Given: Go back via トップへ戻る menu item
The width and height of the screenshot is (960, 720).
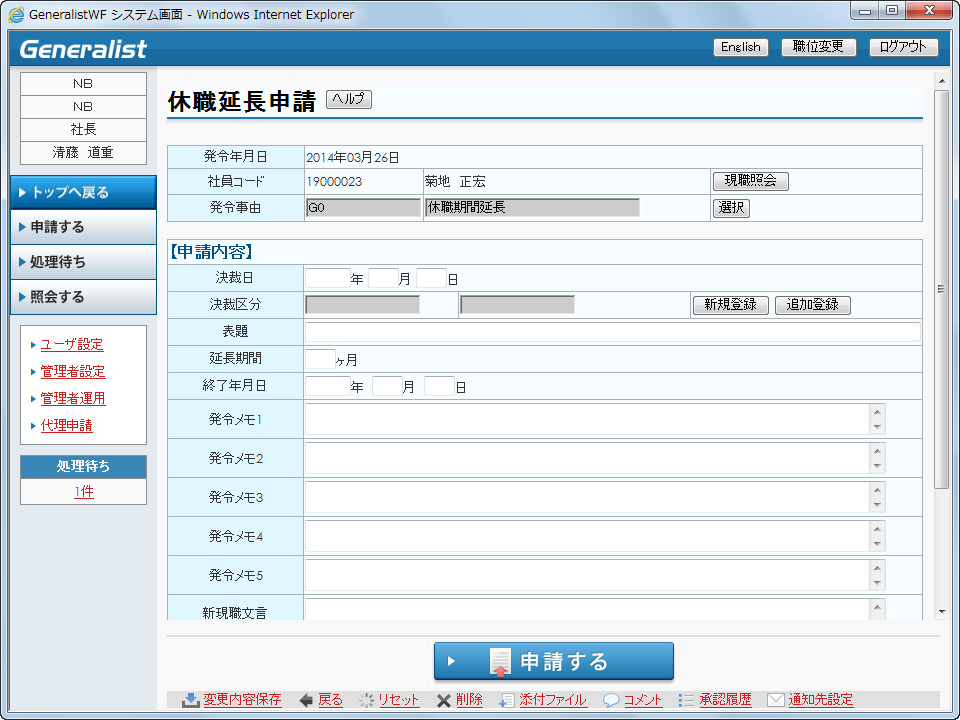Looking at the screenshot, I should (x=83, y=192).
